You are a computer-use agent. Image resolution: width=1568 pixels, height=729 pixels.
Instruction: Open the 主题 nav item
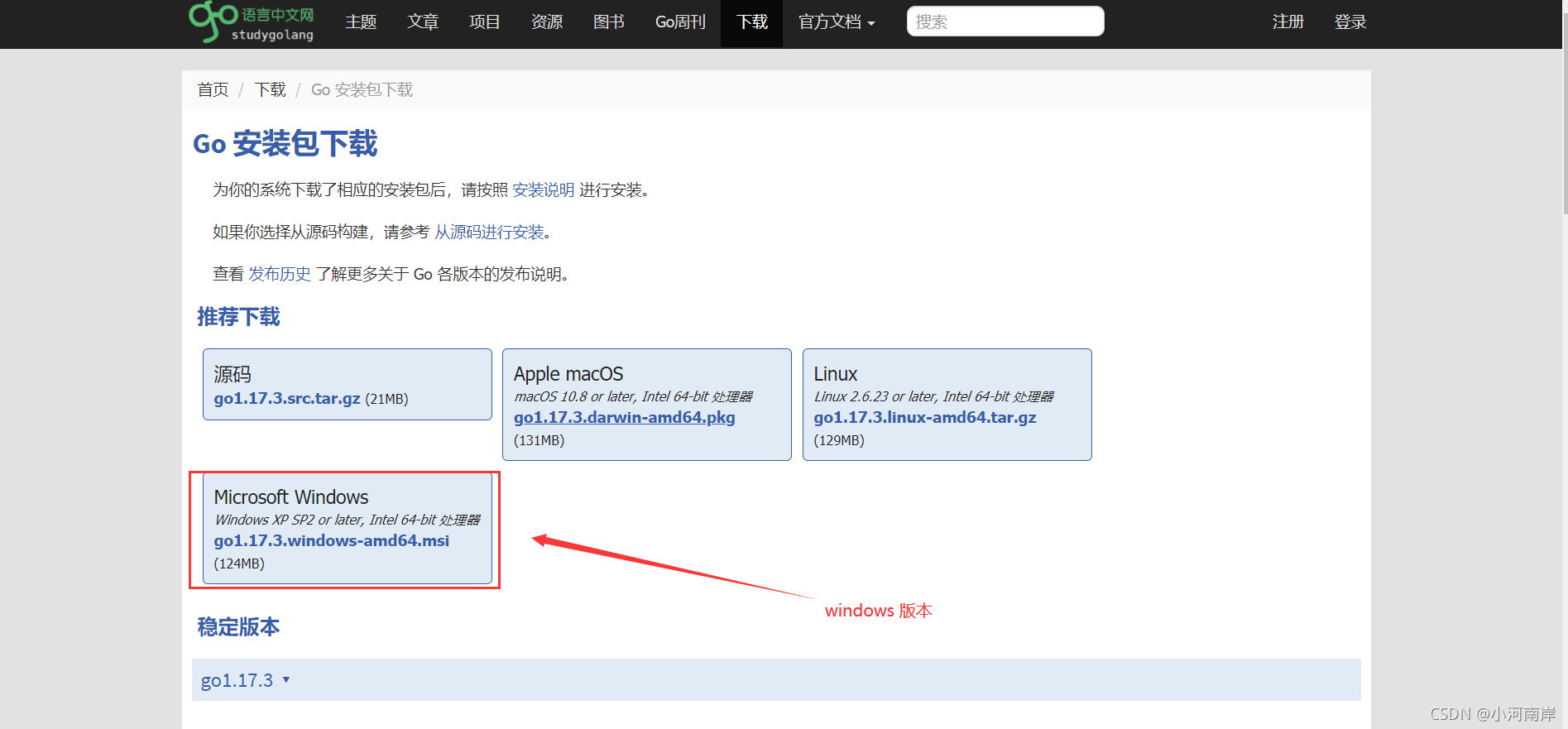point(361,22)
